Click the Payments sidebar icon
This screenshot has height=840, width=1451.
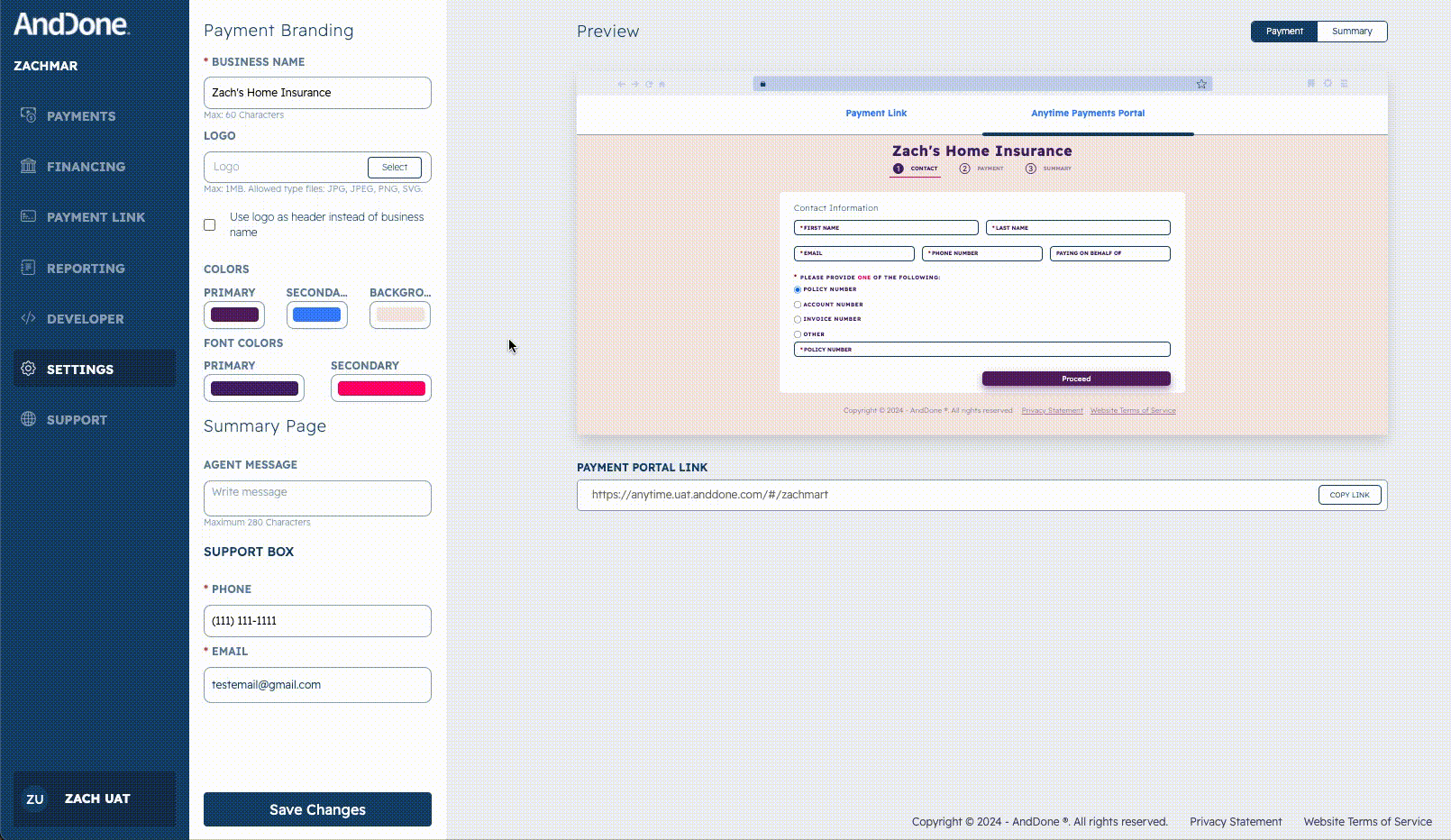click(29, 115)
